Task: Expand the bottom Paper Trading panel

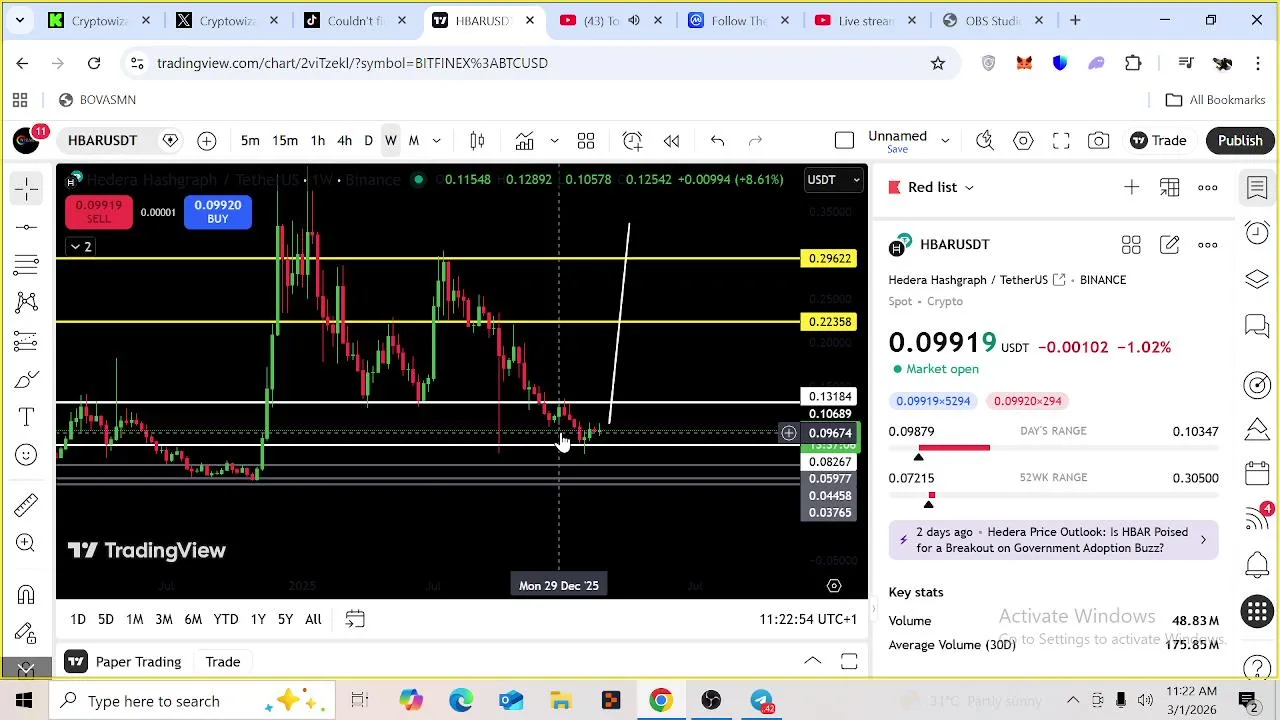Action: pos(812,662)
